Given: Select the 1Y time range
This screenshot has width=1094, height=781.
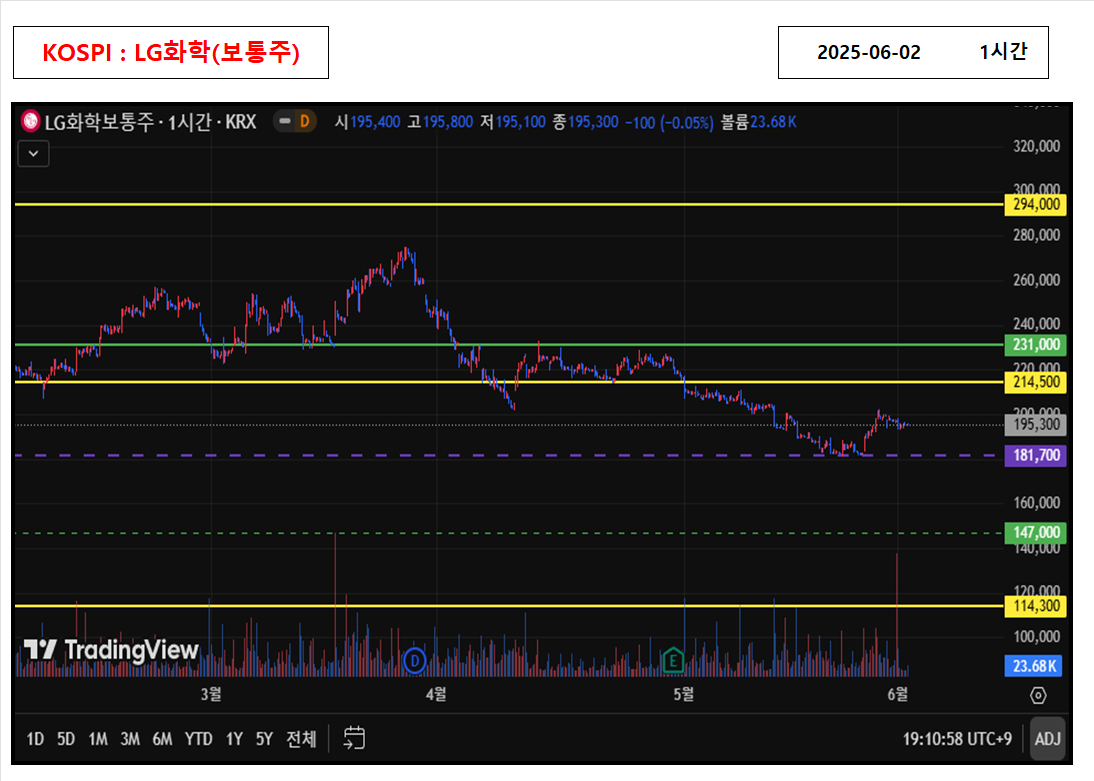Looking at the screenshot, I should pyautogui.click(x=234, y=738).
